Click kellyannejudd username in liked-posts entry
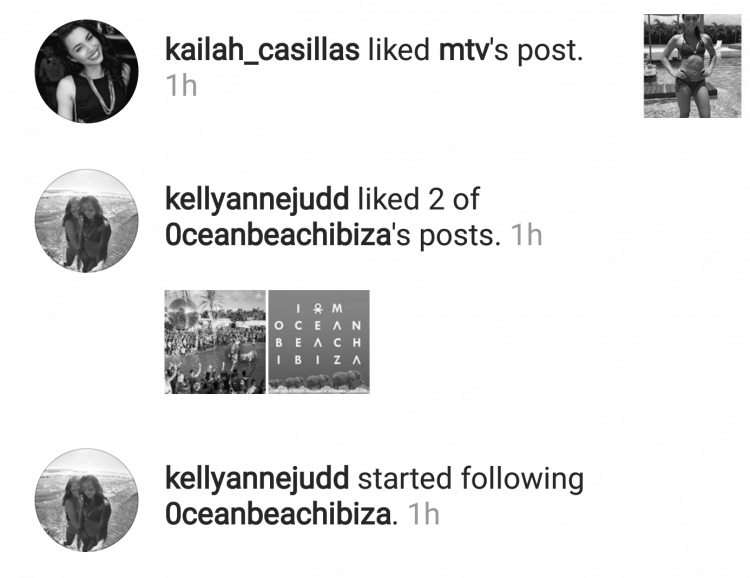Viewport: 750px width, 578px height. [x=257, y=200]
